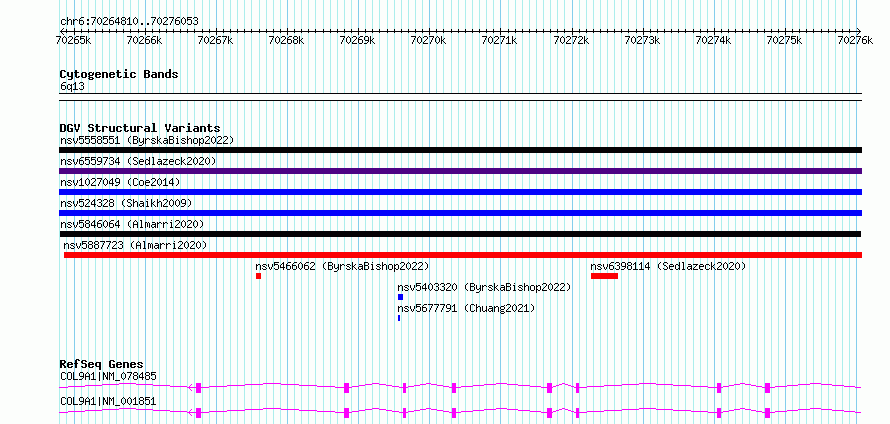Click the 70267k ruler label

pos(216,40)
